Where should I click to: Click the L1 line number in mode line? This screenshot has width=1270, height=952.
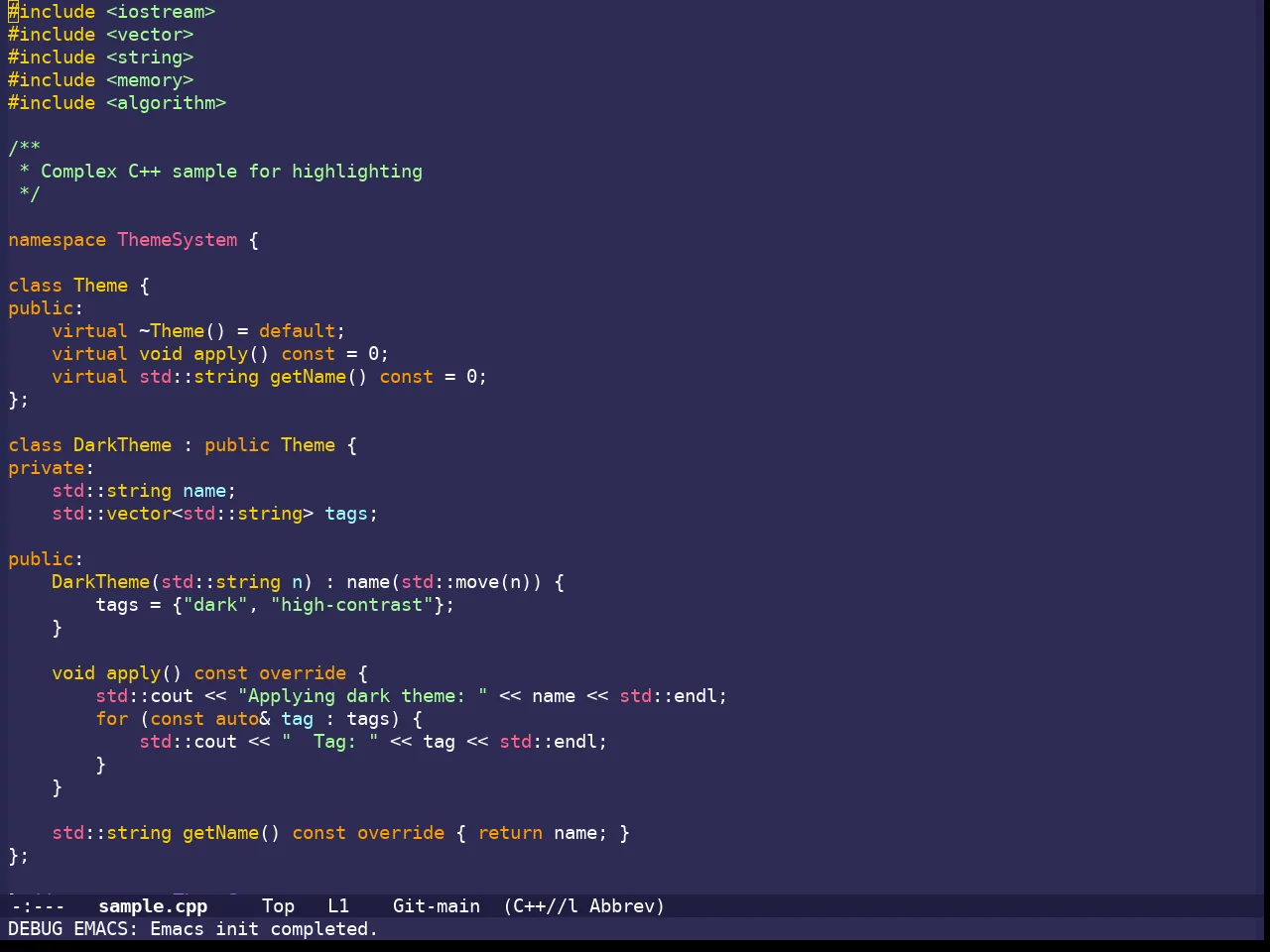click(338, 905)
